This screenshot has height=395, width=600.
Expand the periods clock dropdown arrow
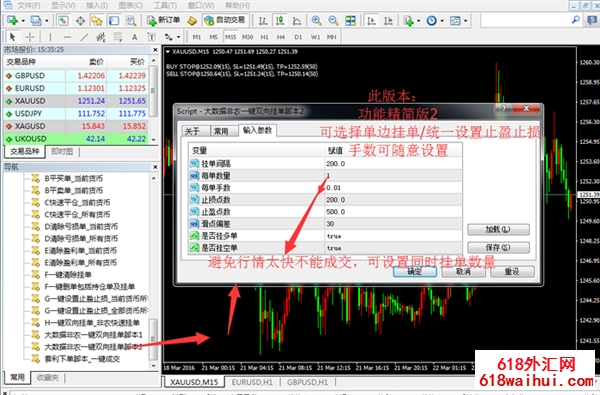(x=442, y=21)
